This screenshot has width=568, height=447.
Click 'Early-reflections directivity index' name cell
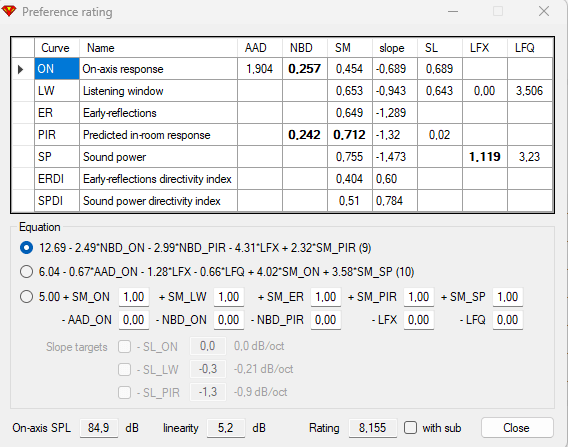(x=158, y=179)
